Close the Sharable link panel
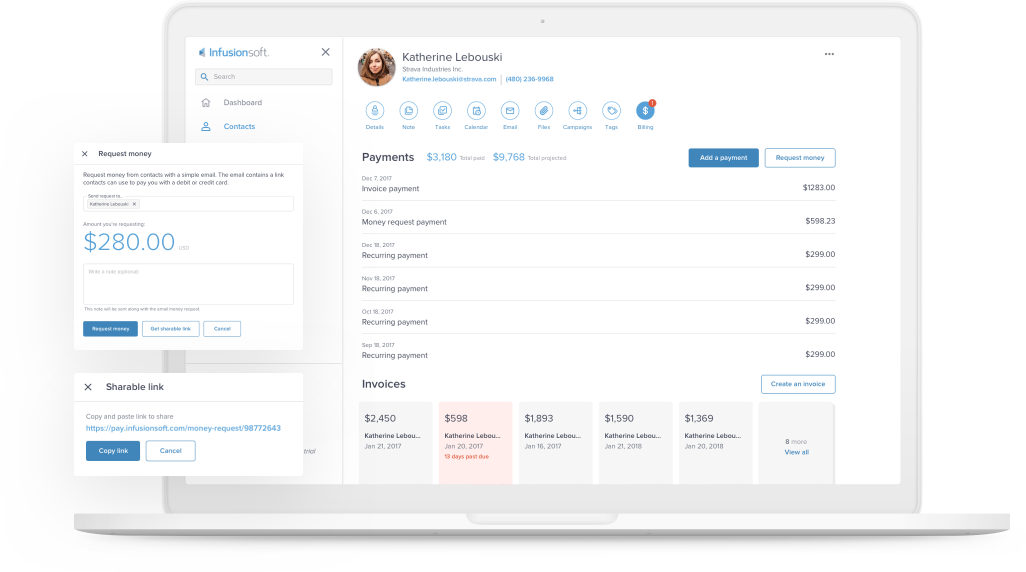The image size is (1026, 572). tap(88, 387)
